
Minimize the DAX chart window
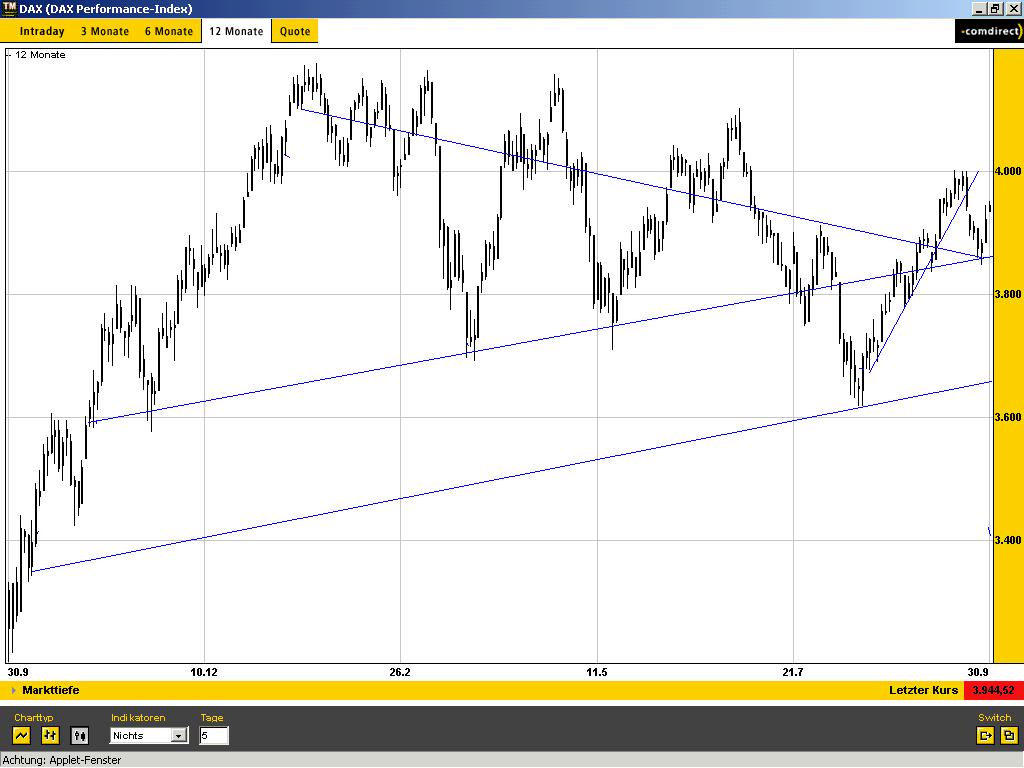tap(979, 8)
